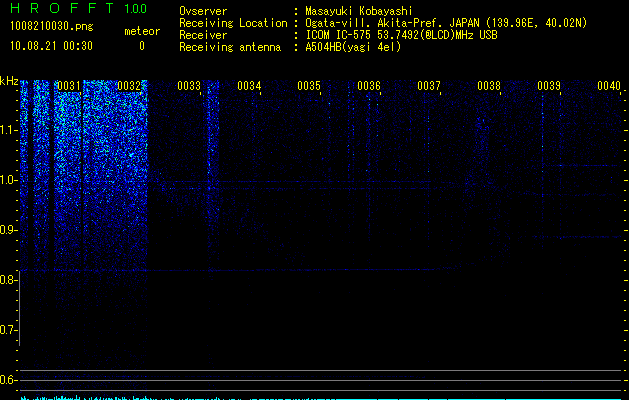Click the Ogata-vill. Akita-Pref. JAPAN location text

pyautogui.click(x=446, y=23)
